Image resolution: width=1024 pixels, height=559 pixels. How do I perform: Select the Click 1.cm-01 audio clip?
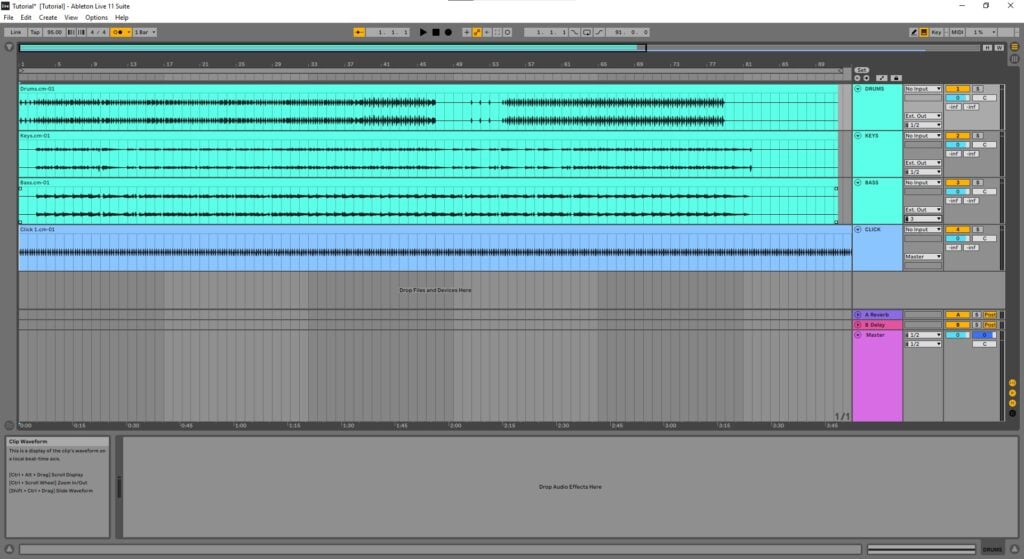click(435, 248)
